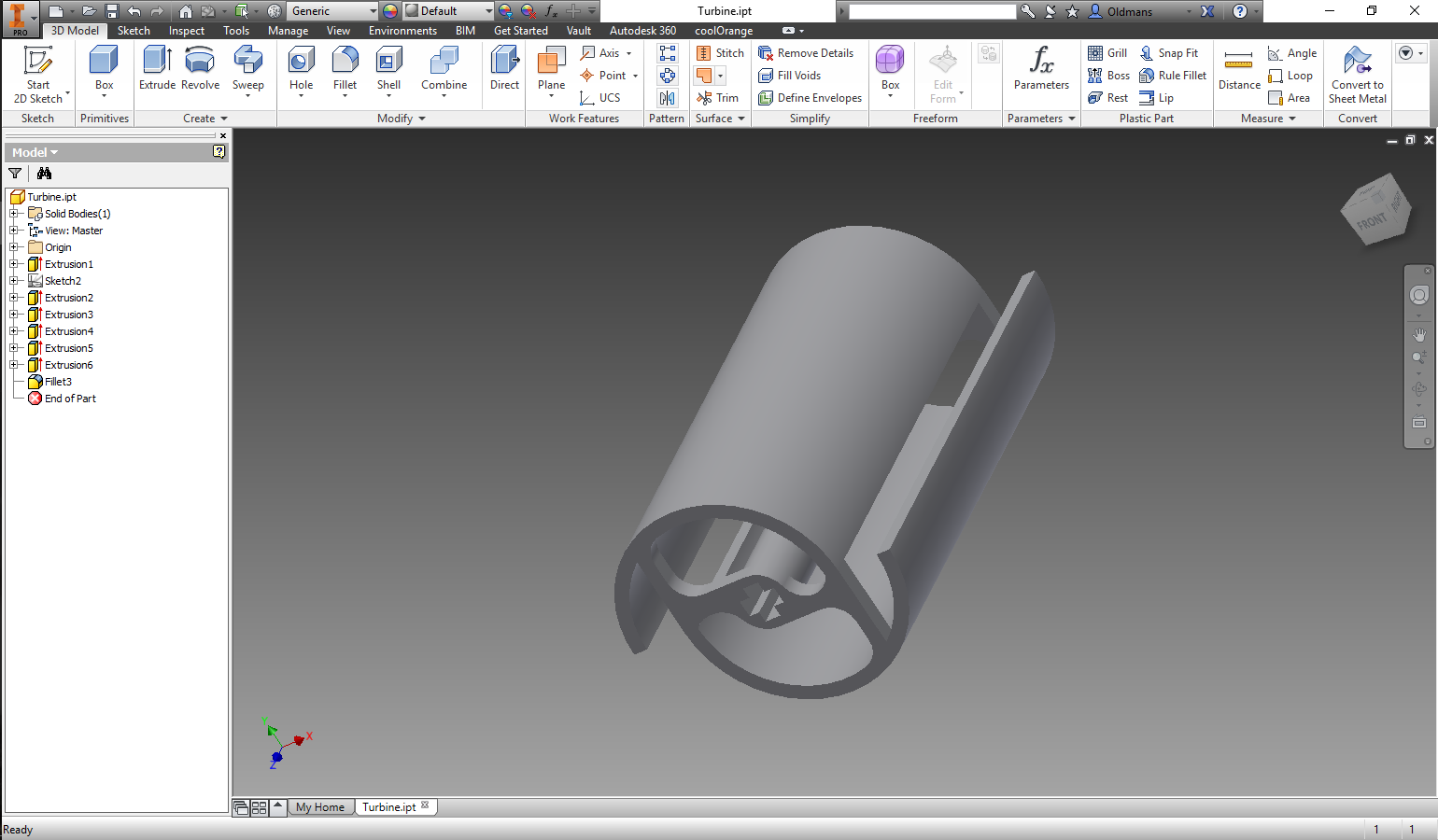Select the Trim surface tool
The image size is (1438, 840).
717,98
